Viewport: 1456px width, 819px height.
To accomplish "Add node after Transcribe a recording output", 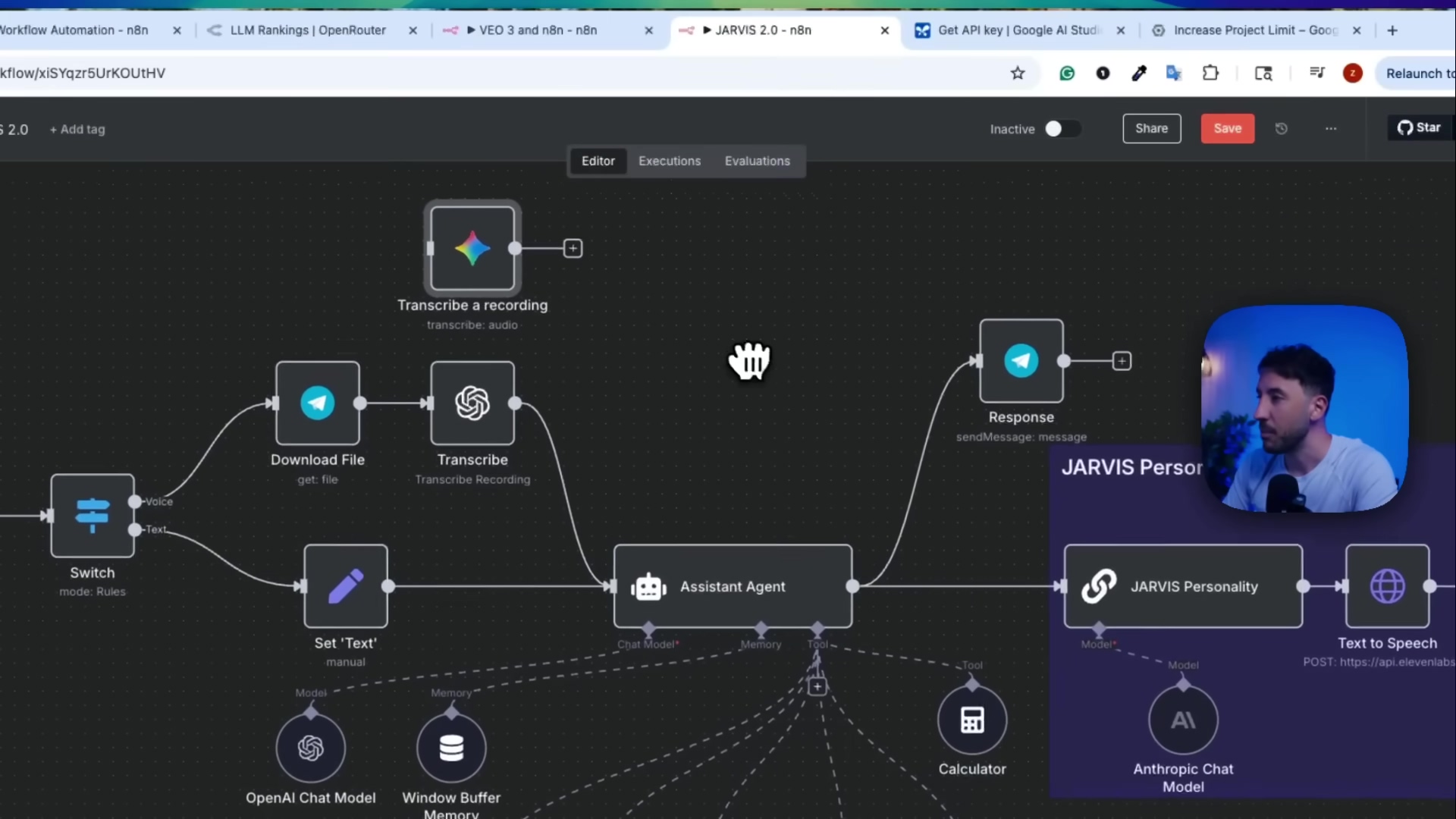I will pos(573,248).
